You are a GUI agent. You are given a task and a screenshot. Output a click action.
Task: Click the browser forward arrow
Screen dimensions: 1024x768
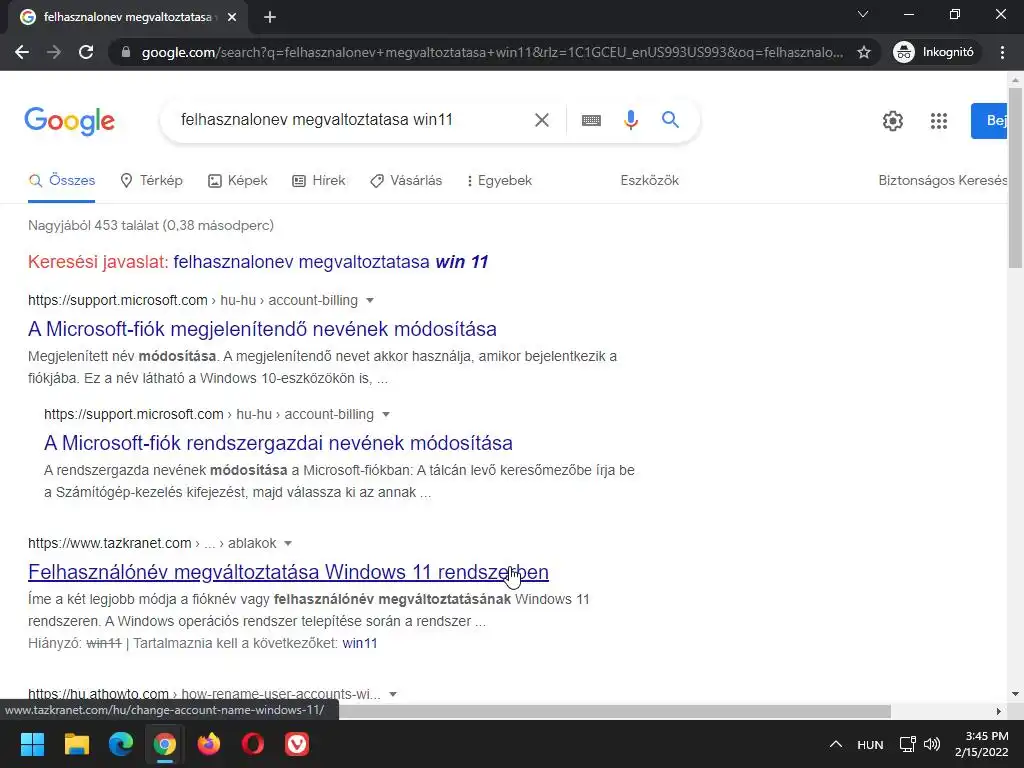tap(54, 52)
